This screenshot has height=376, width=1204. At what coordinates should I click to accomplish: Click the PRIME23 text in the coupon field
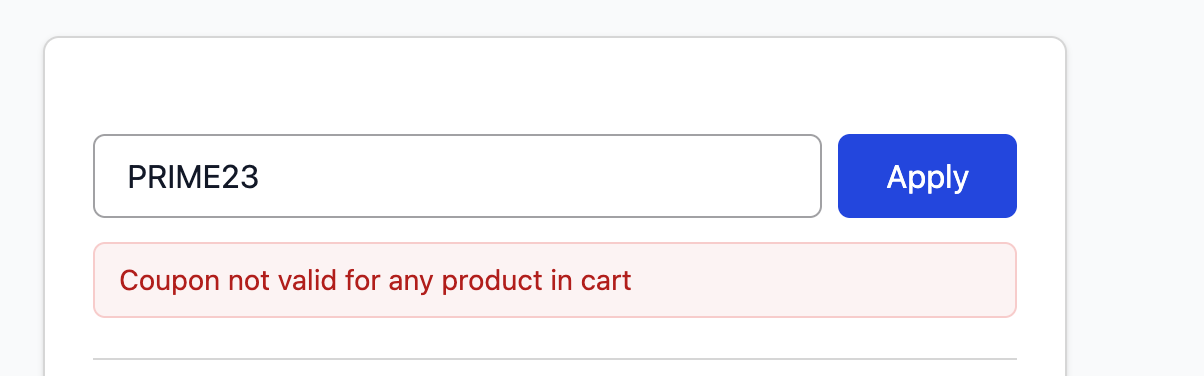click(x=194, y=177)
